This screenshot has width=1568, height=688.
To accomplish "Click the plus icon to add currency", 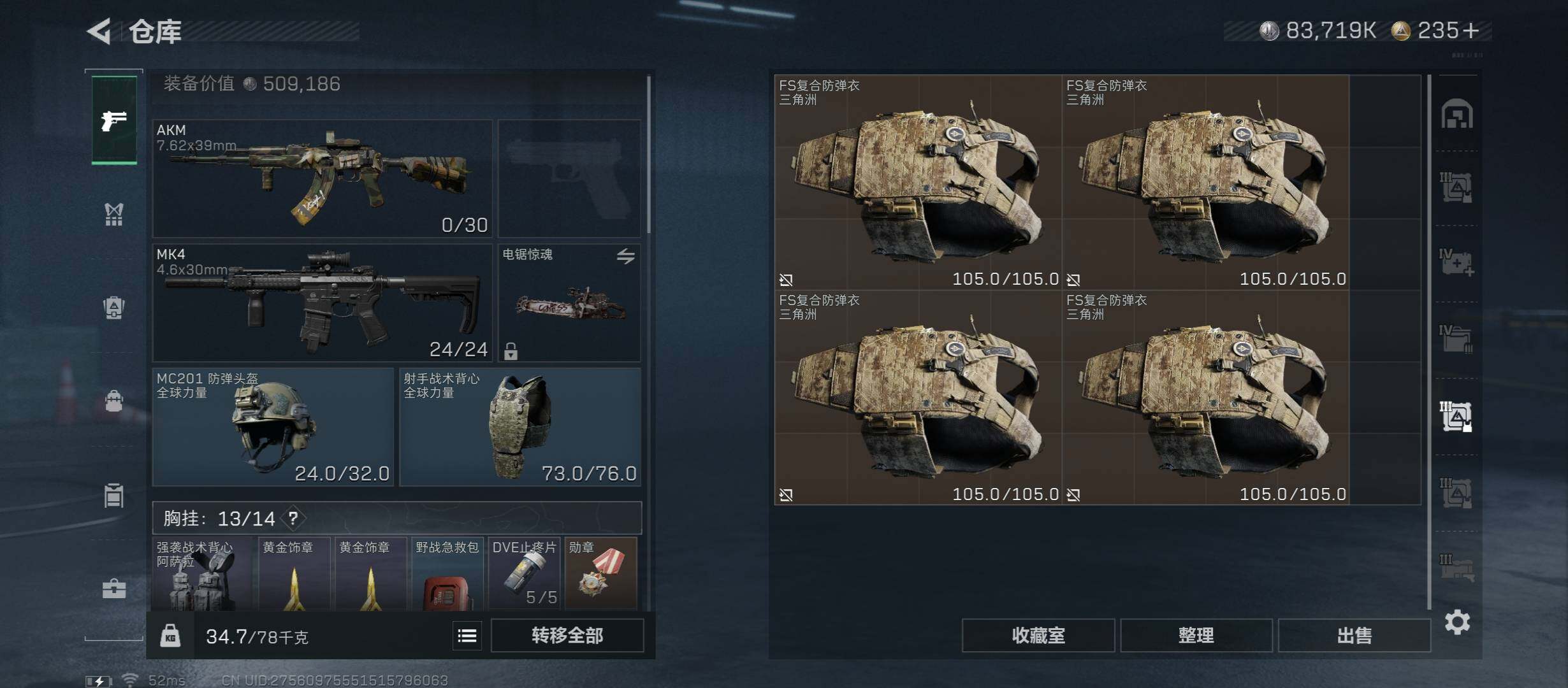I will point(1471,31).
